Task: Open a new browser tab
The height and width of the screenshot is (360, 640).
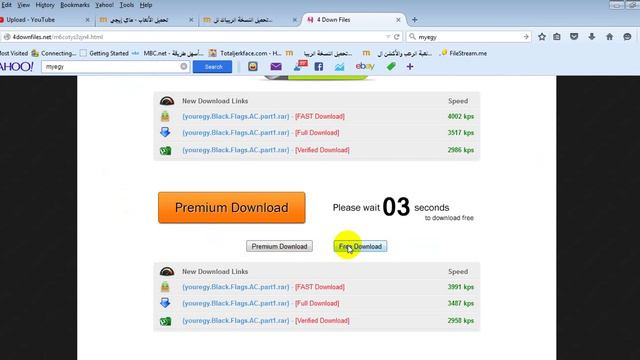Action: [x=415, y=20]
